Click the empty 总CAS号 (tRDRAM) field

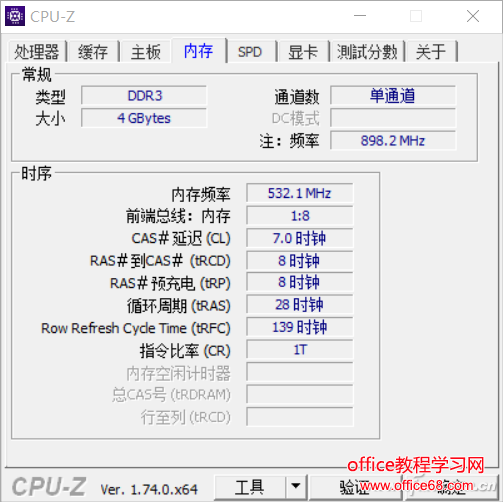299,395
